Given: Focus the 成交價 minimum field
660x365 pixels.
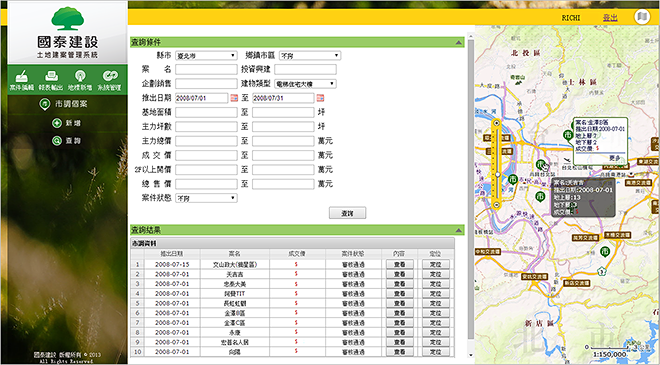Looking at the screenshot, I should pyautogui.click(x=206, y=155).
